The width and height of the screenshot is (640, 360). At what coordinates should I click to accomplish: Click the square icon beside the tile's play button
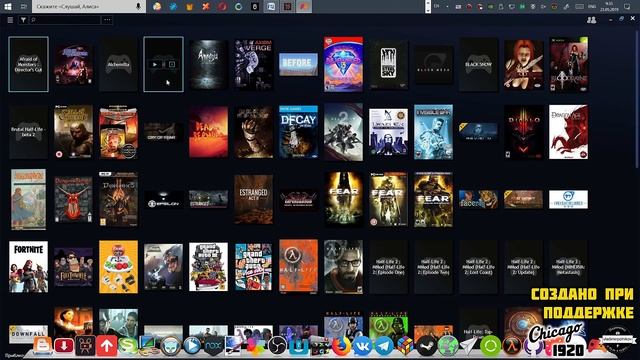coord(172,64)
